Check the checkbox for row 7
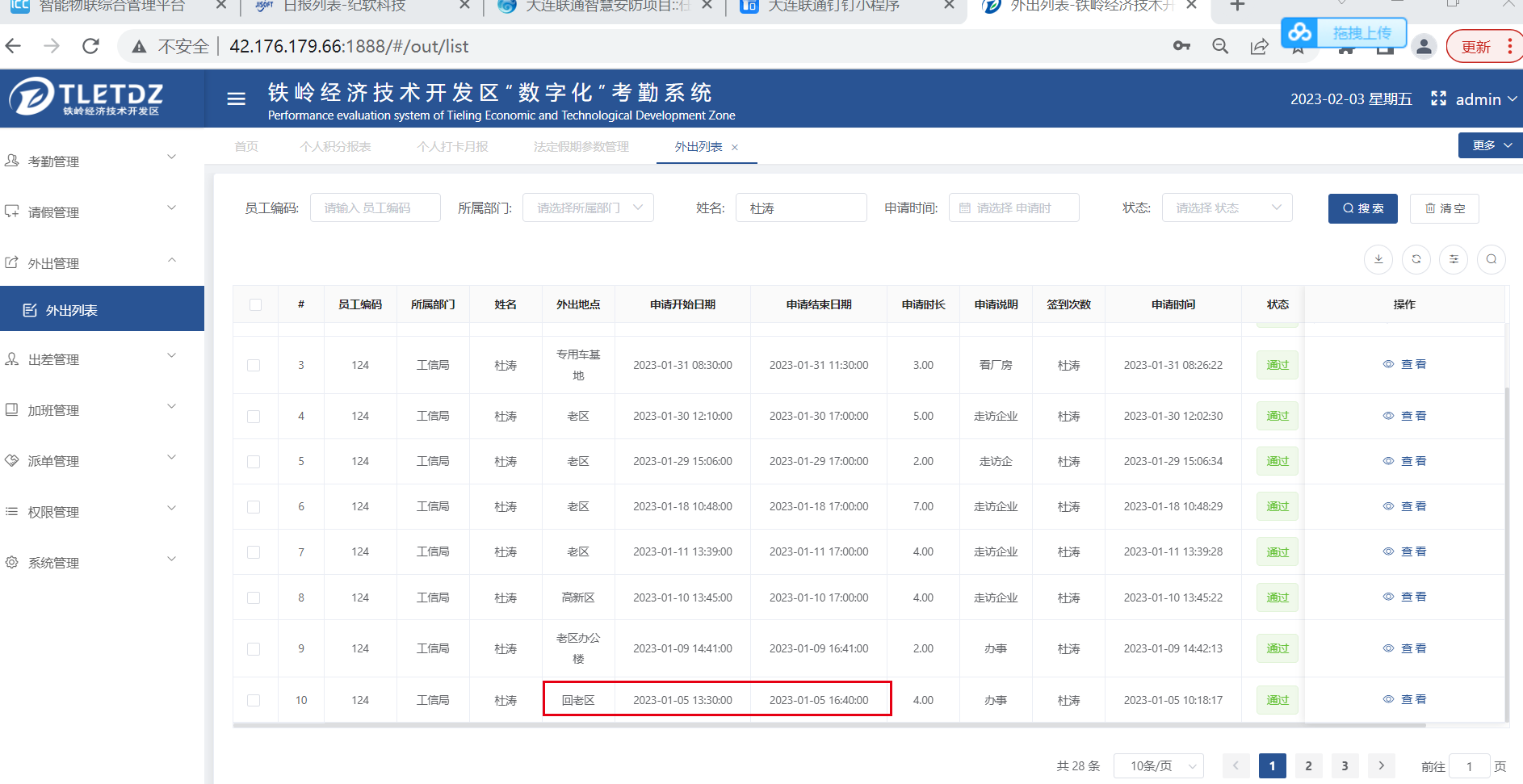The height and width of the screenshot is (784, 1523). [254, 552]
